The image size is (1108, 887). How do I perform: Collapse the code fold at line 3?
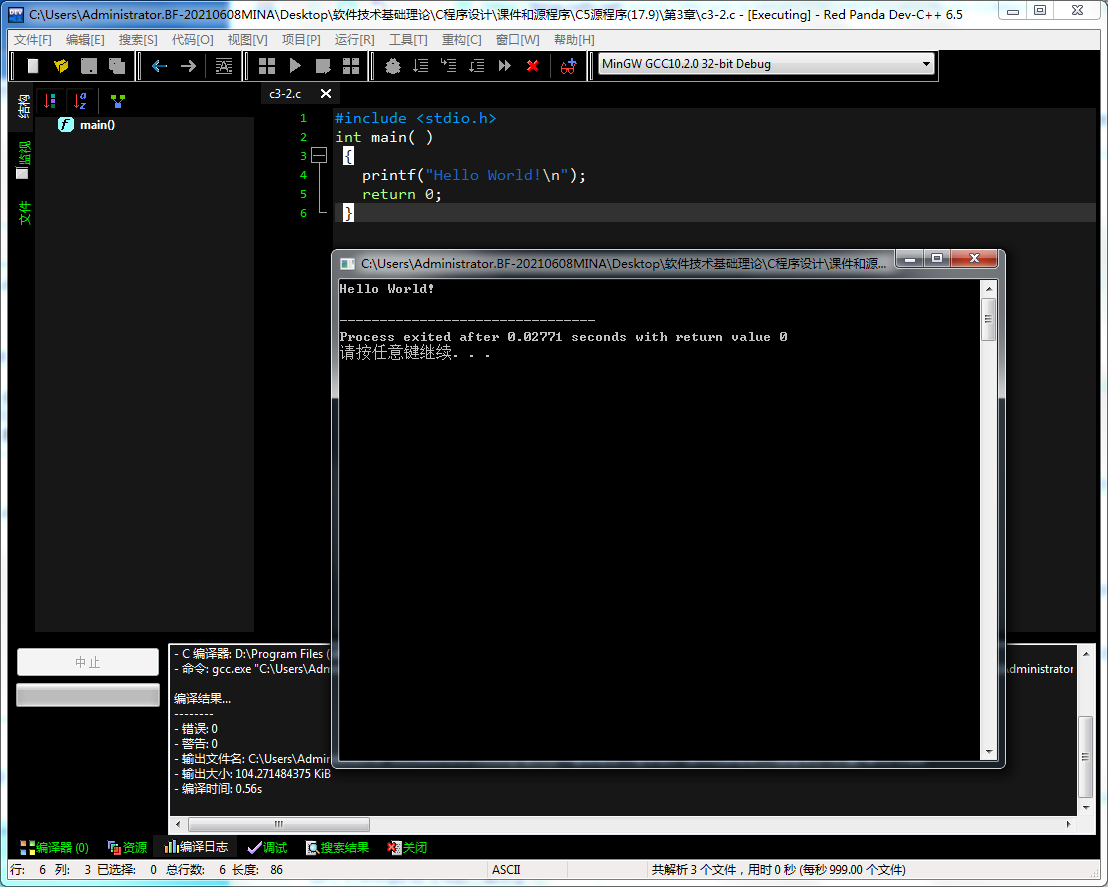tap(319, 155)
